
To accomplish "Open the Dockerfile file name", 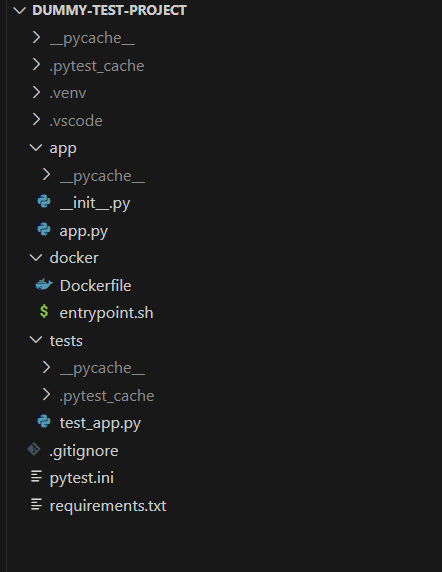I will [95, 285].
